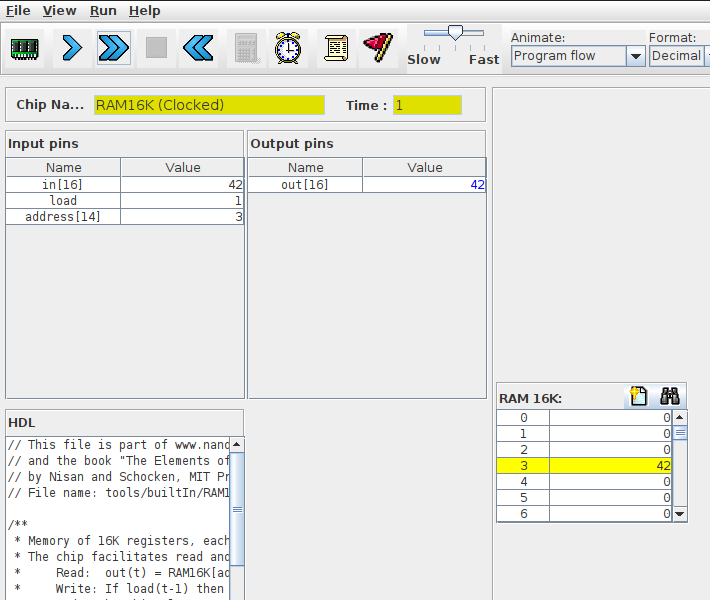Open the Load Script scroll icon
Viewport: 710px width, 600px height.
[x=336, y=47]
